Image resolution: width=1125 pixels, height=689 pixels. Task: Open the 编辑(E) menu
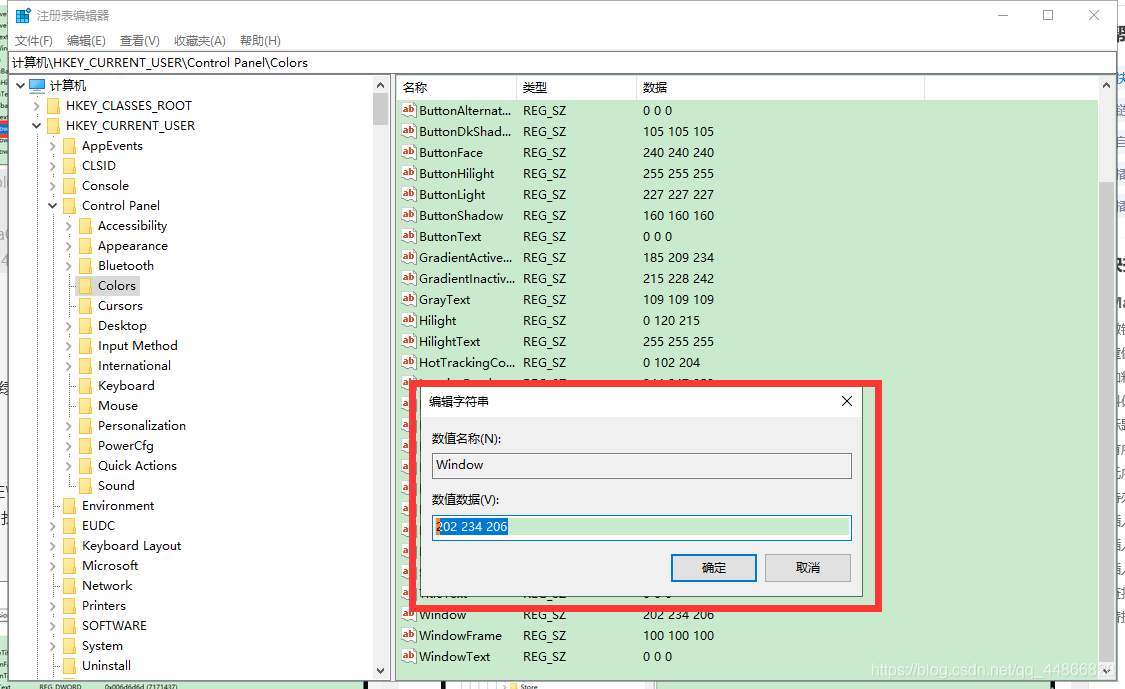[86, 40]
